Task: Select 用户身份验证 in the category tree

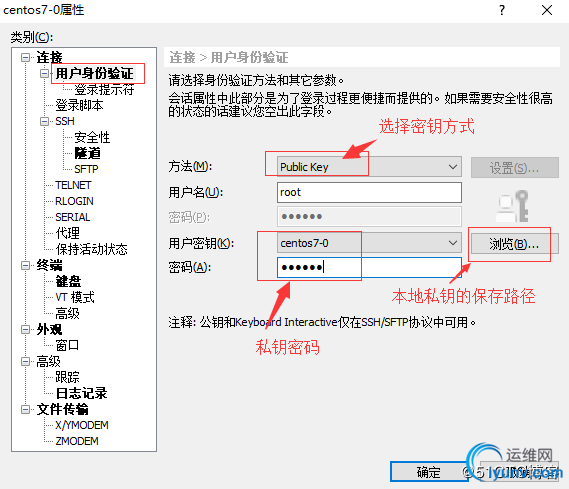Action: click(x=94, y=74)
